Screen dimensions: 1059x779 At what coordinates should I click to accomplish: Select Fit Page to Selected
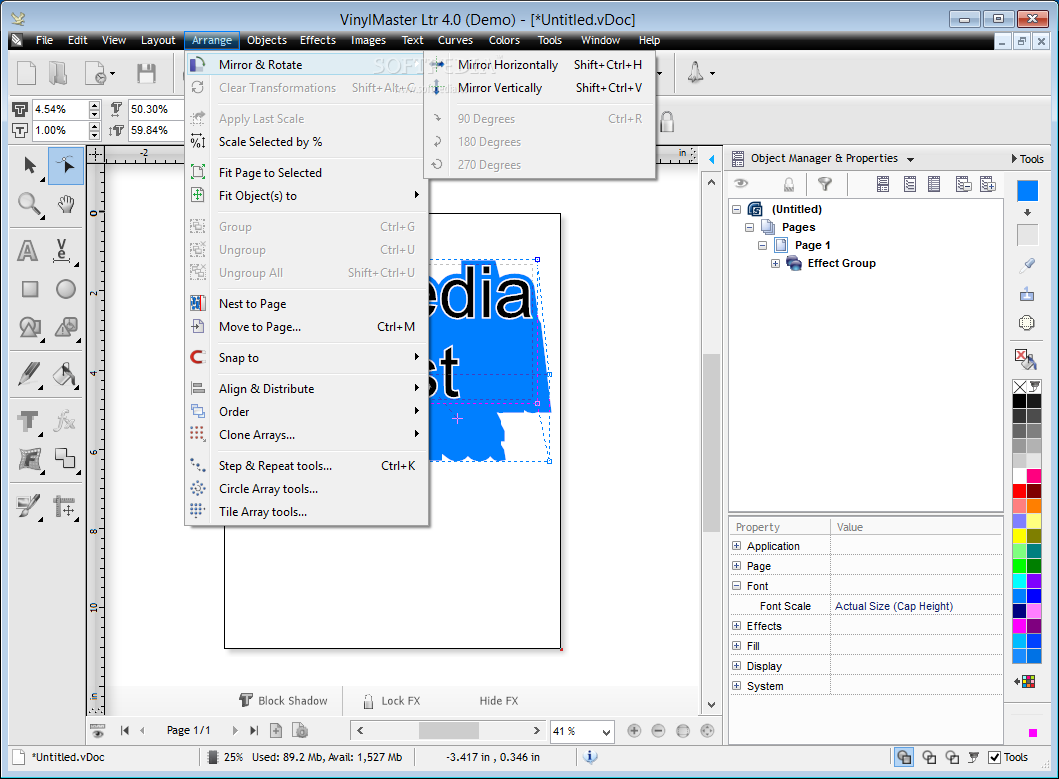pos(307,173)
